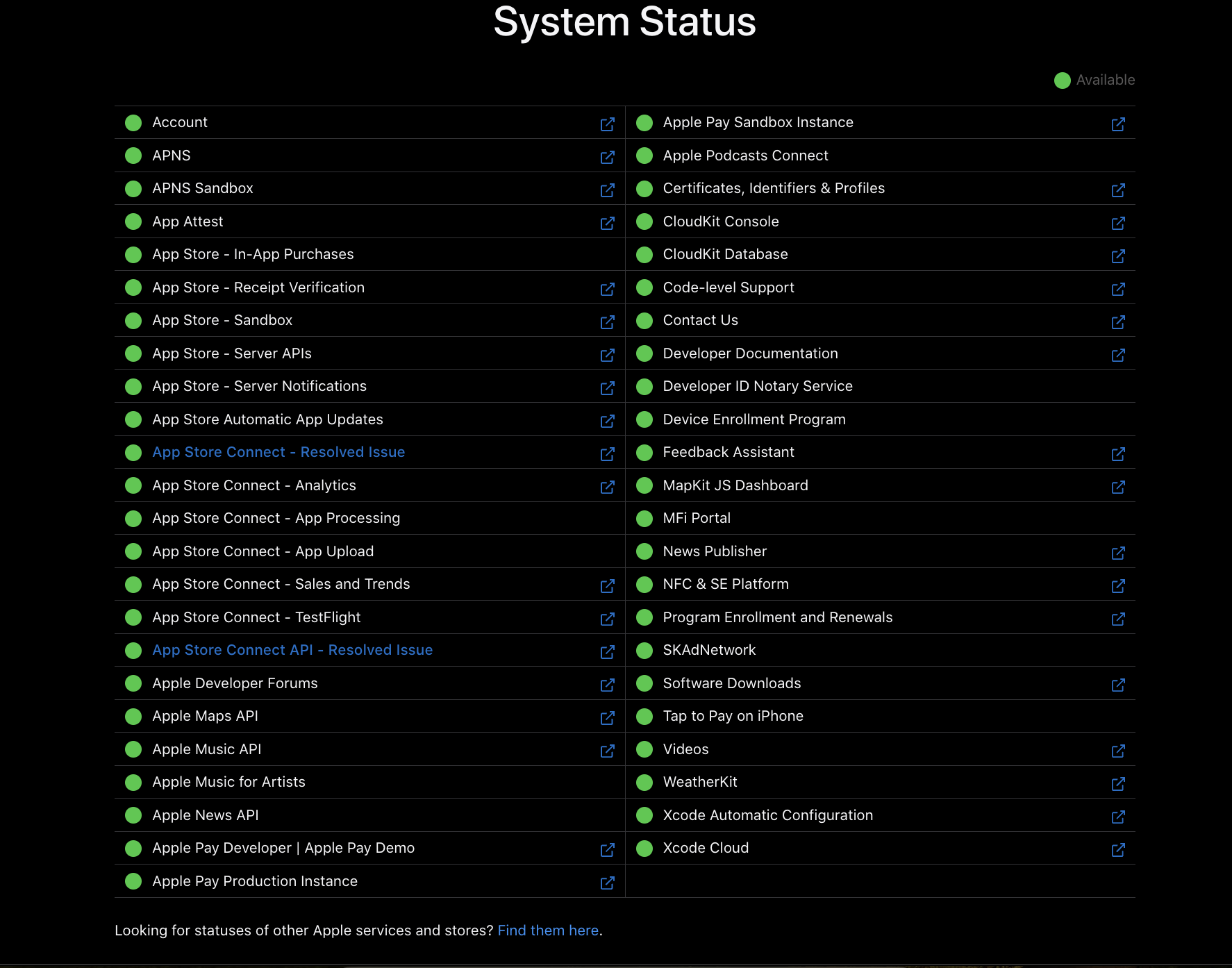
Task: Open App Store Connect - Resolved Issue link
Action: (x=278, y=452)
